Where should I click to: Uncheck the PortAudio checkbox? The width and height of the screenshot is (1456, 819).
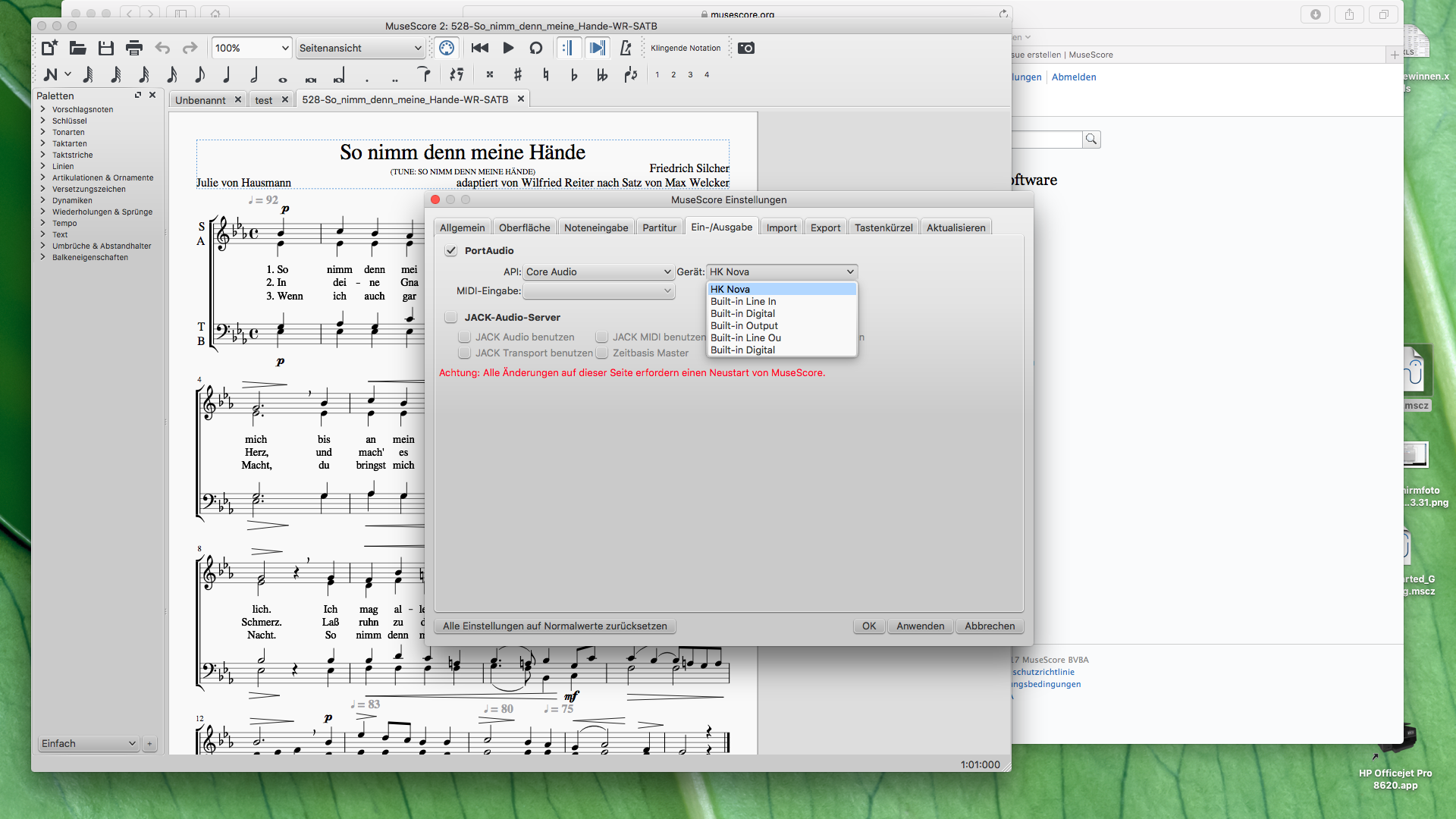(x=451, y=251)
